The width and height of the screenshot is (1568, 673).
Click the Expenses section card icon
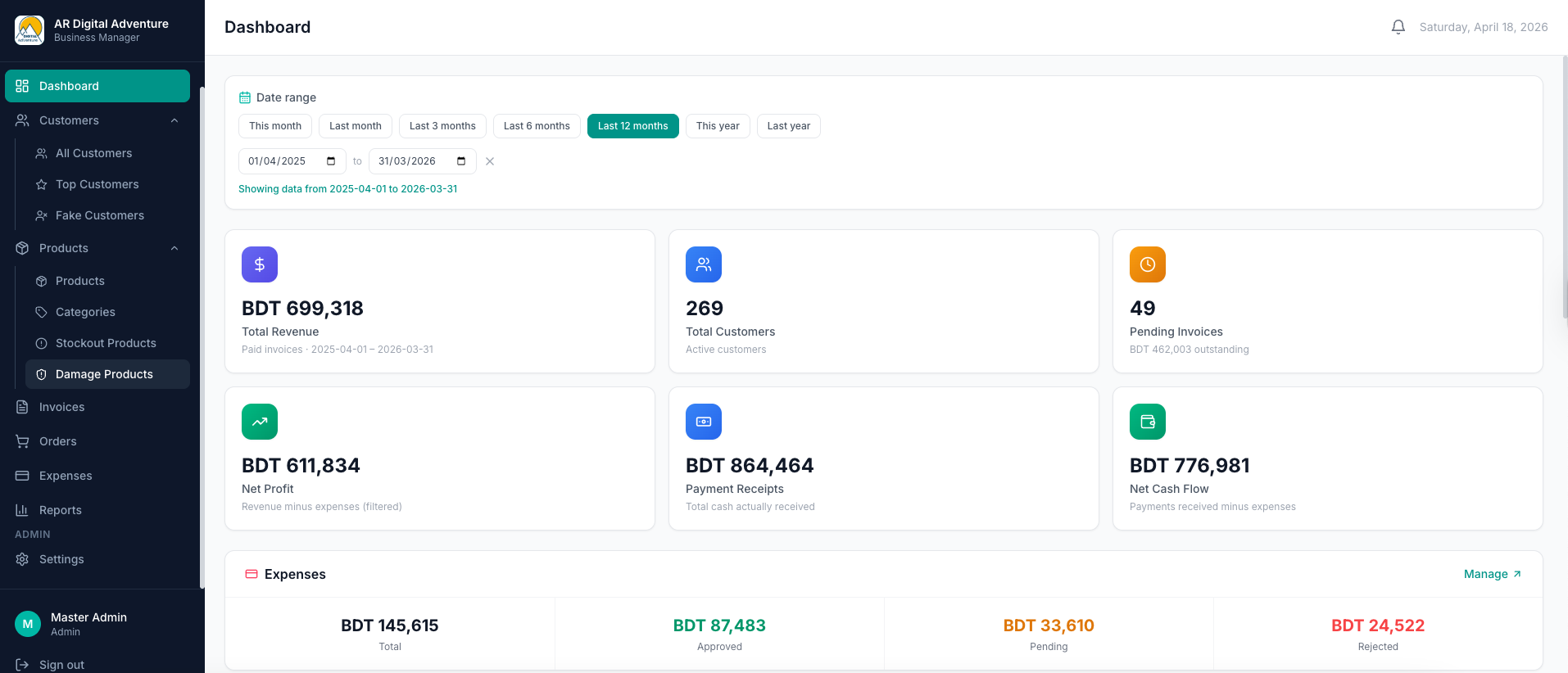[x=252, y=574]
